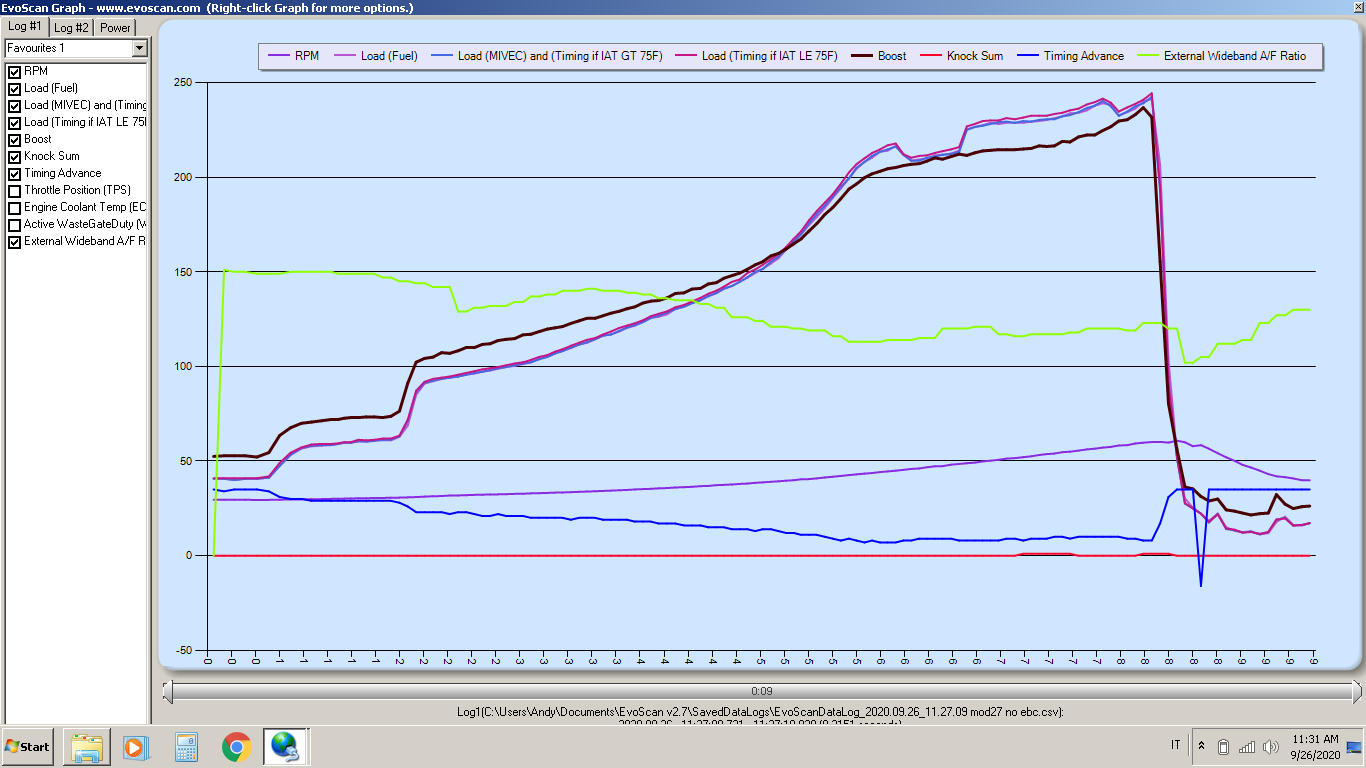
Task: Show hidden system tray icons
Action: 1201,746
